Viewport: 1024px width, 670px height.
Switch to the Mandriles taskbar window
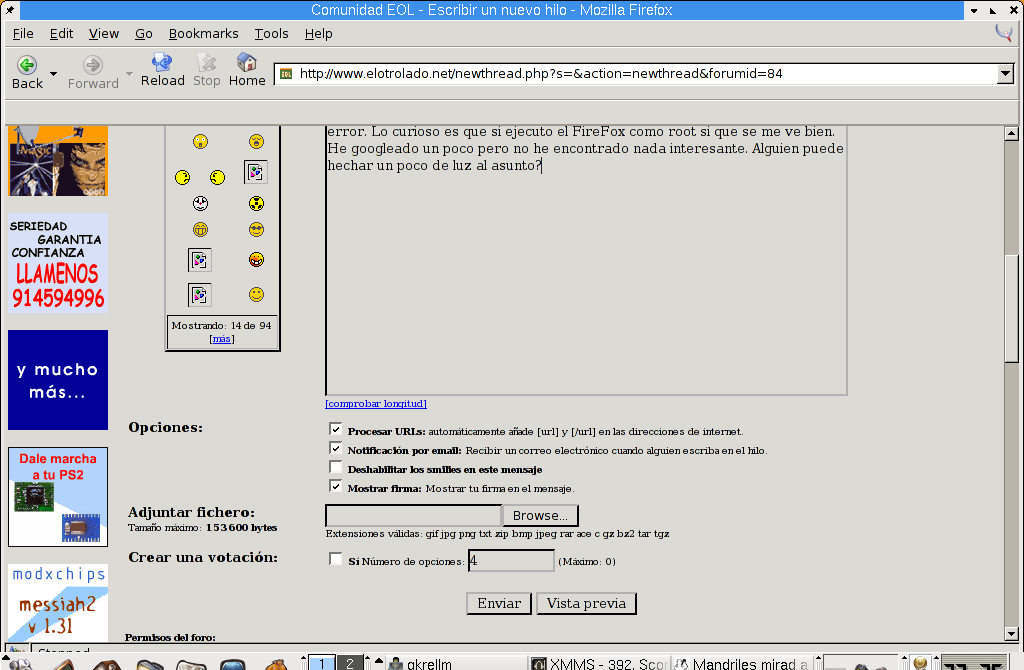743,663
